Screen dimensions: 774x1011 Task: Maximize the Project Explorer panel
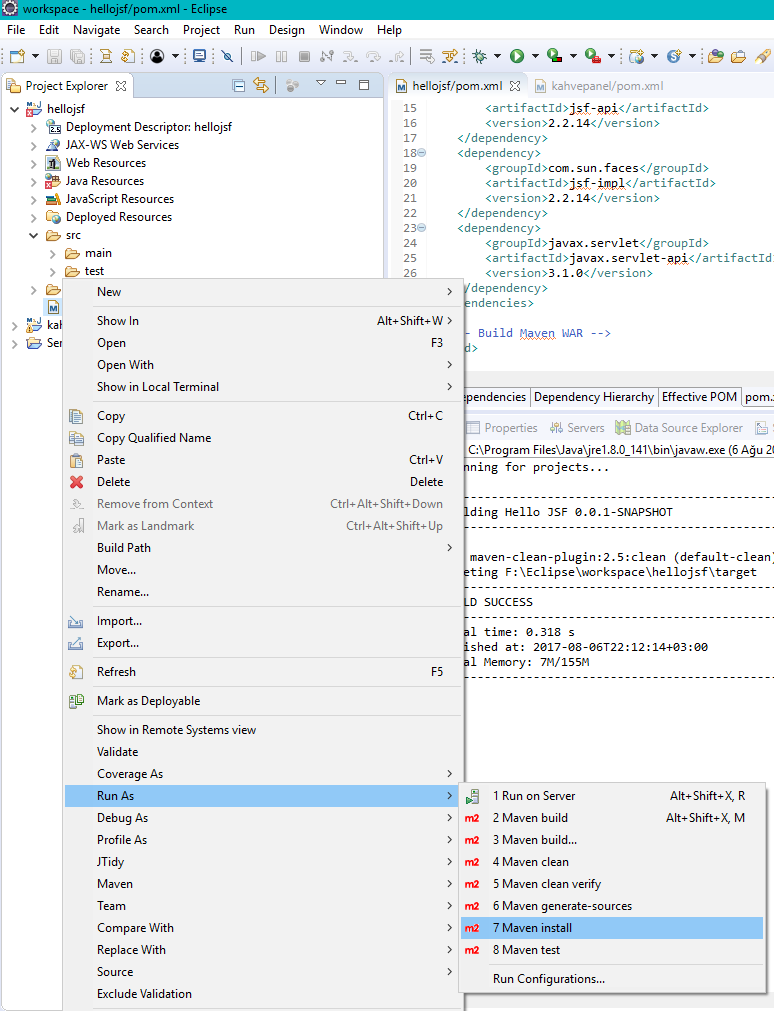[x=364, y=85]
